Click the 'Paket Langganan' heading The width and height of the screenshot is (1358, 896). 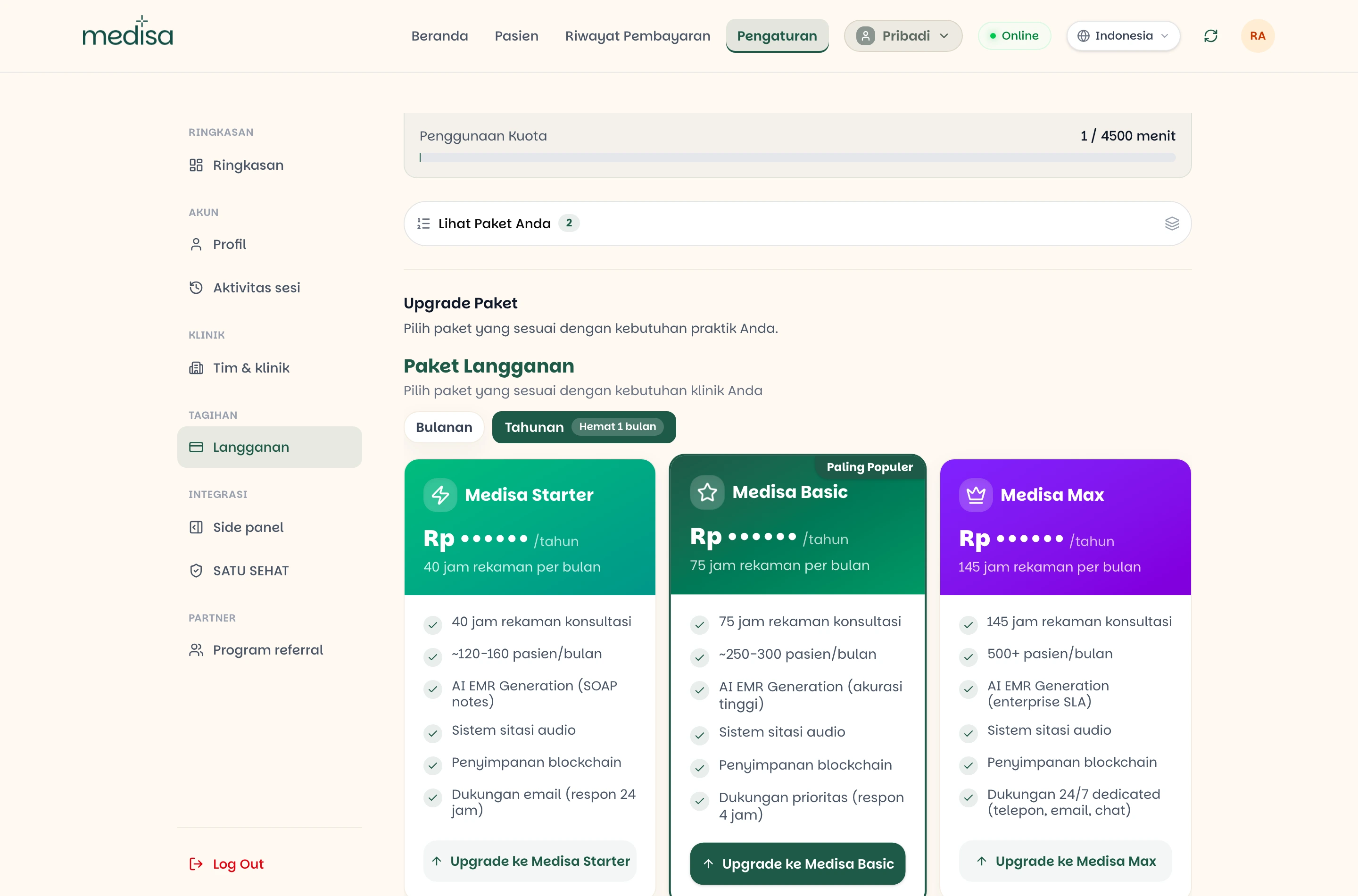point(489,366)
